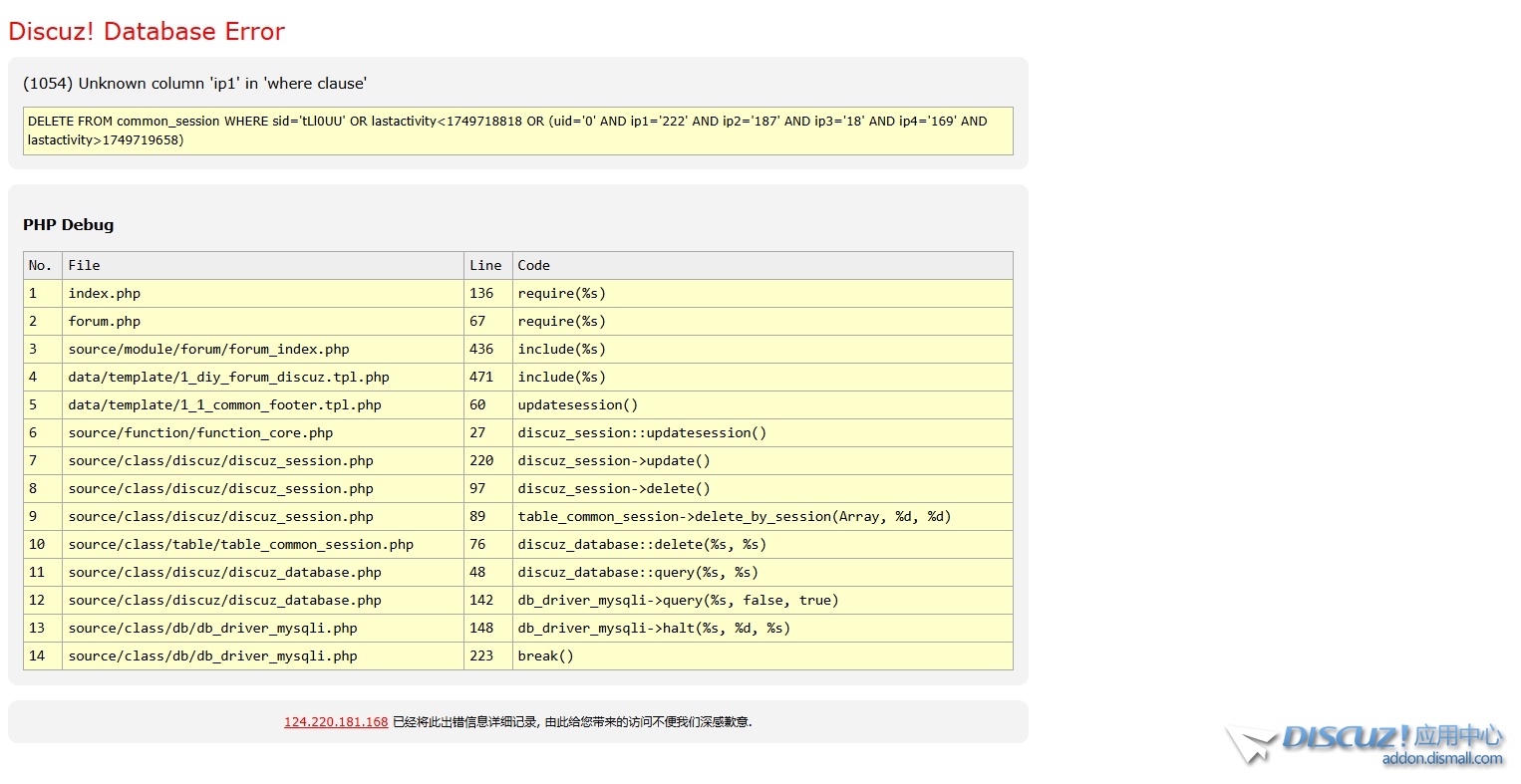Select the source/module/forum/forum_index.php row

pos(208,350)
